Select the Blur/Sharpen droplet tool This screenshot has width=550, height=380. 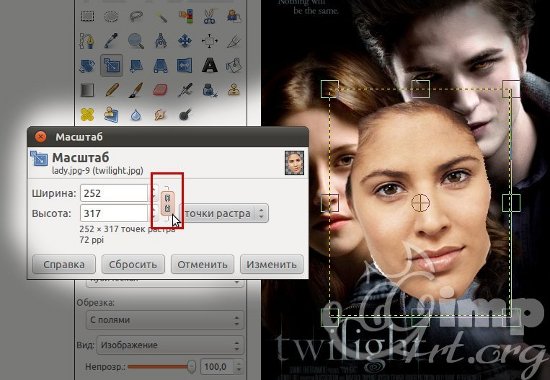click(136, 114)
